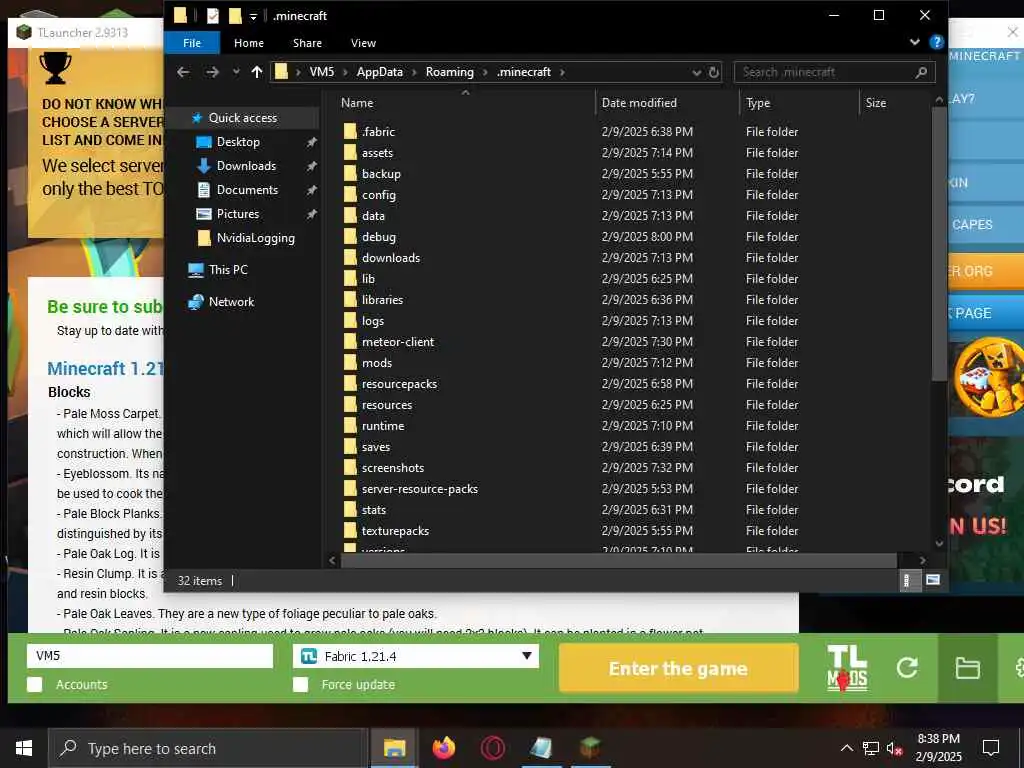This screenshot has width=1024, height=768.
Task: Open File Explorer from taskbar
Action: click(x=394, y=748)
